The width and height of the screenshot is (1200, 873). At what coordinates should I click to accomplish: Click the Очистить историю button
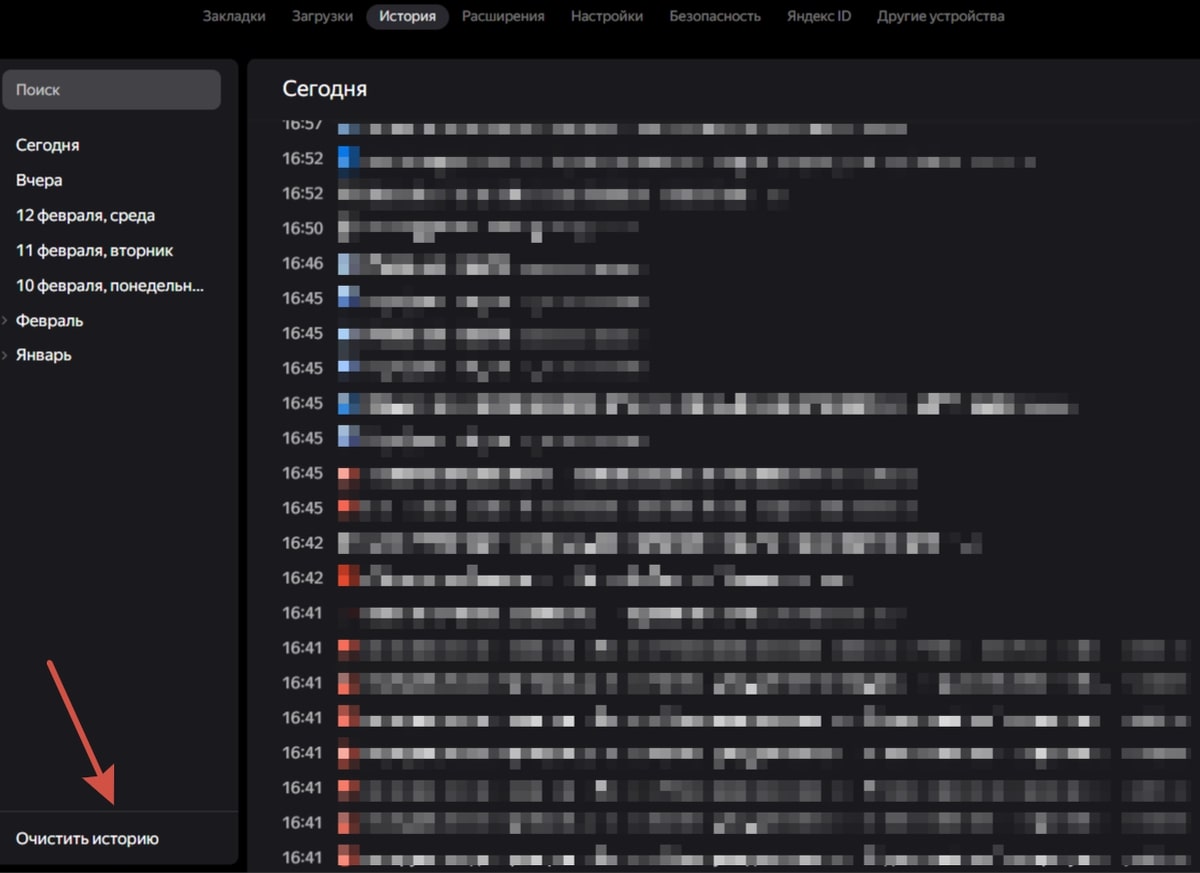point(87,839)
